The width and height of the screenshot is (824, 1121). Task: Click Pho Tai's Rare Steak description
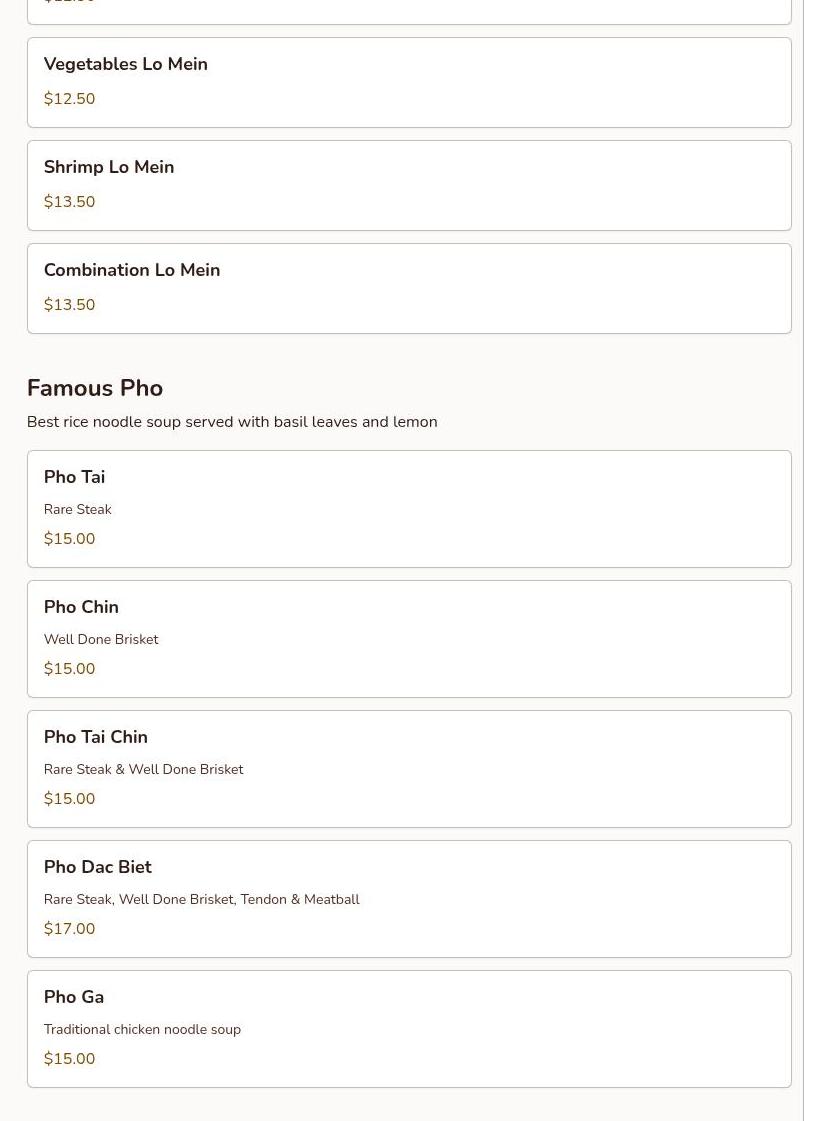77,509
